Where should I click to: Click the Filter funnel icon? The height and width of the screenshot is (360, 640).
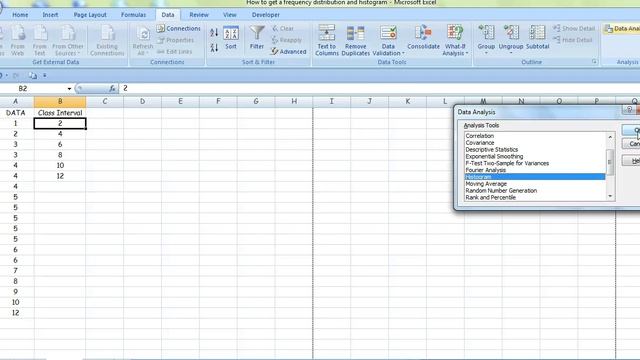coord(257,38)
